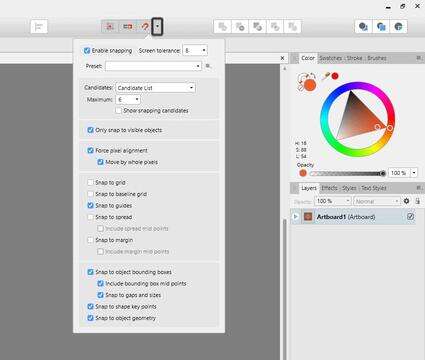The height and width of the screenshot is (360, 425).
Task: Switch to the Effects tab
Action: tap(329, 188)
